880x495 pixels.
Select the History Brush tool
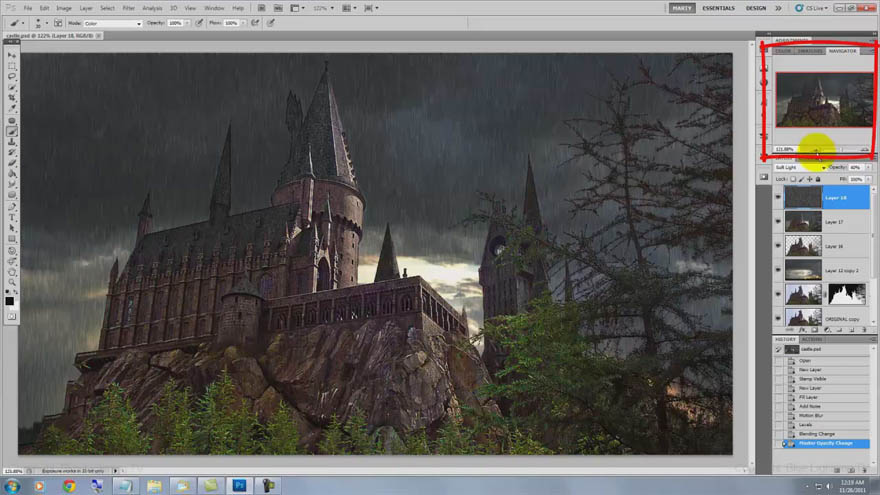pos(12,153)
